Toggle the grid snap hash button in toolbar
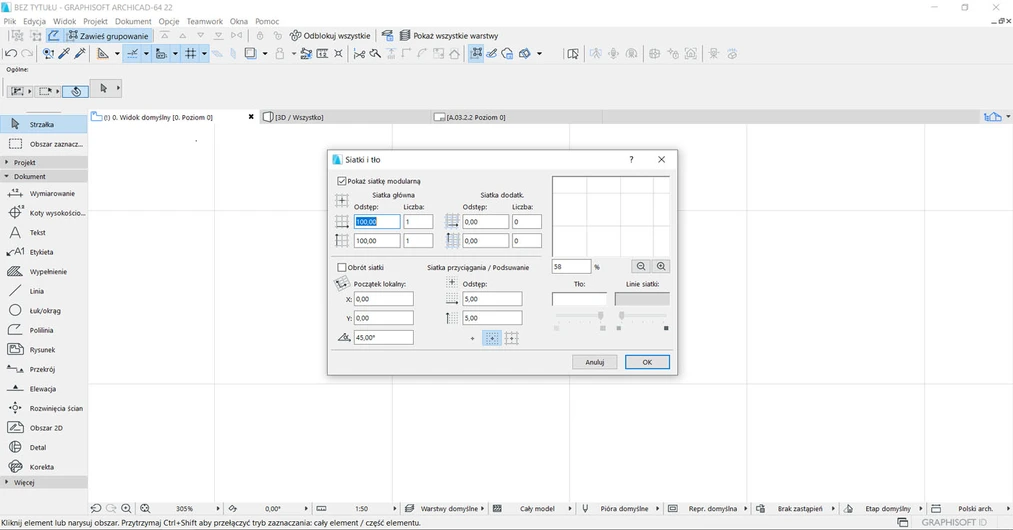 click(x=191, y=54)
